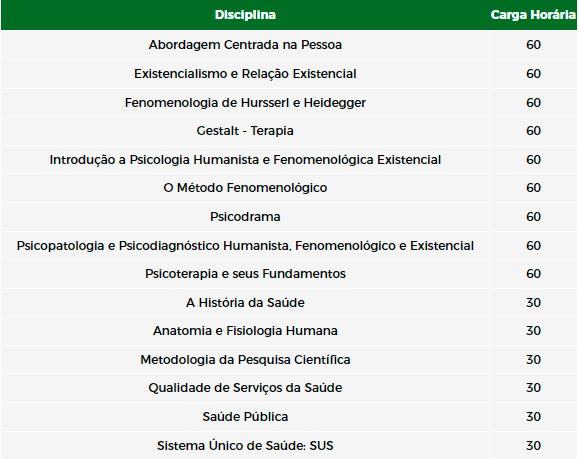579x459 pixels.
Task: Click the Carga Horária column header
Action: [533, 15]
